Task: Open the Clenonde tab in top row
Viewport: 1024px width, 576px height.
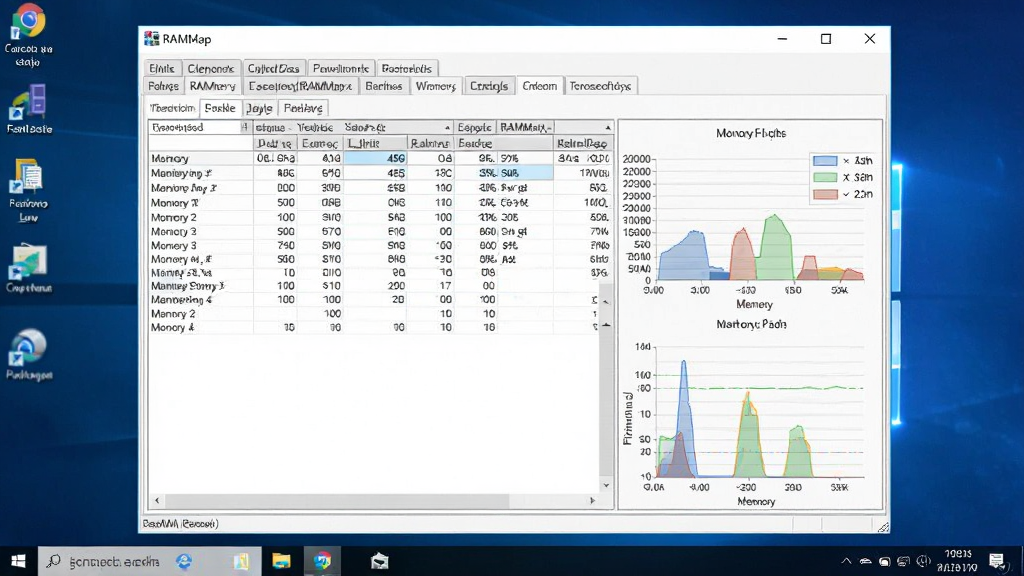Action: coord(210,69)
